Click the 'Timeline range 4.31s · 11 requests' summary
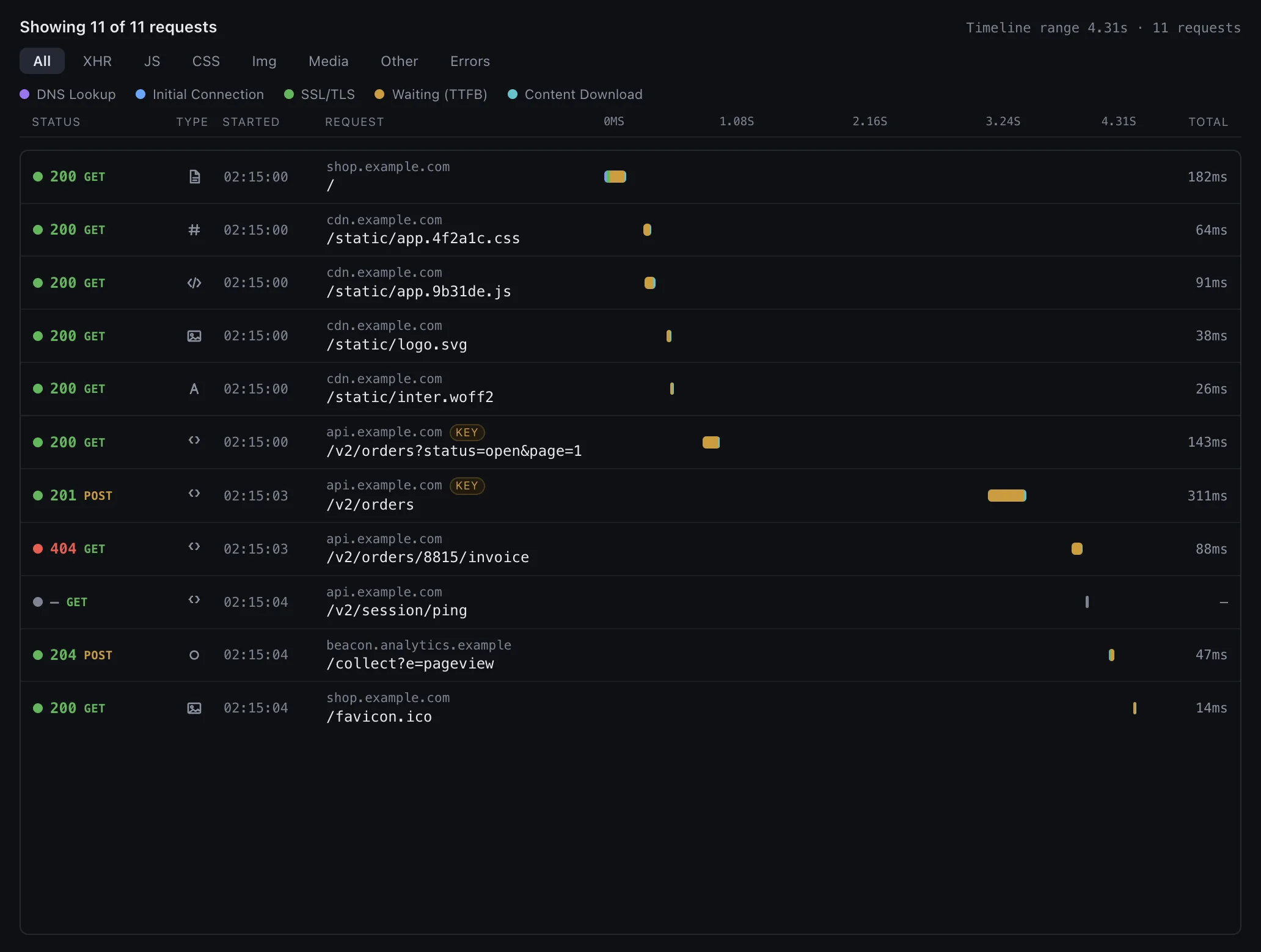The width and height of the screenshot is (1261, 952). [x=1103, y=27]
